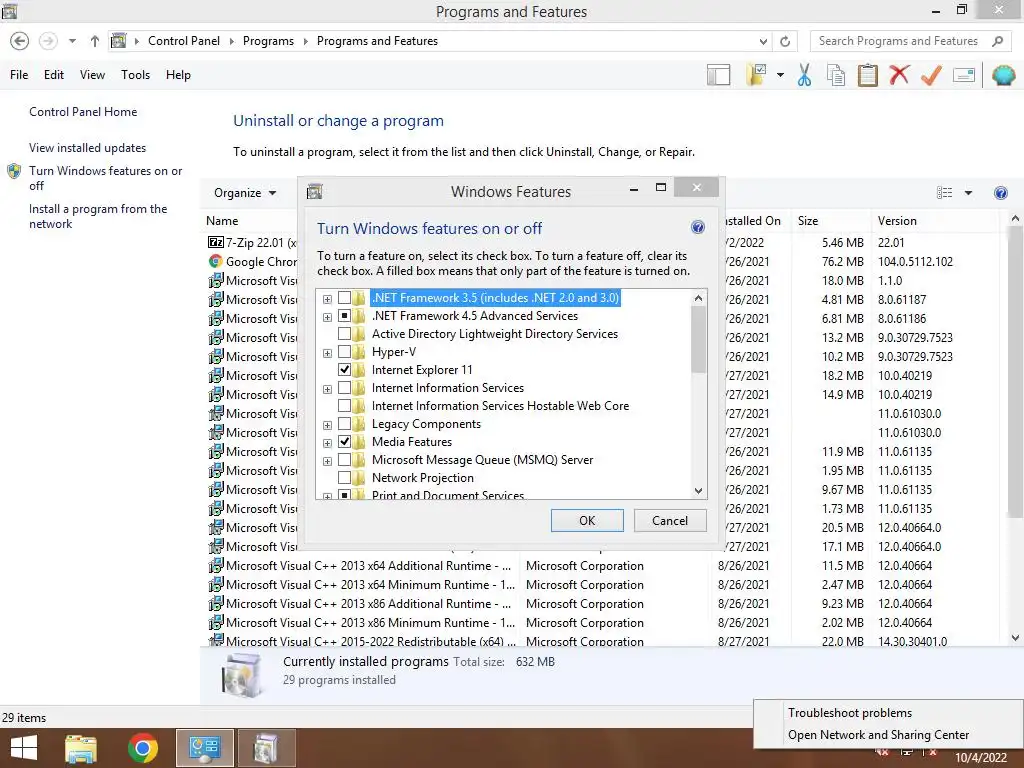This screenshot has width=1024, height=768.
Task: Open the Organize dropdown
Action: (x=245, y=193)
